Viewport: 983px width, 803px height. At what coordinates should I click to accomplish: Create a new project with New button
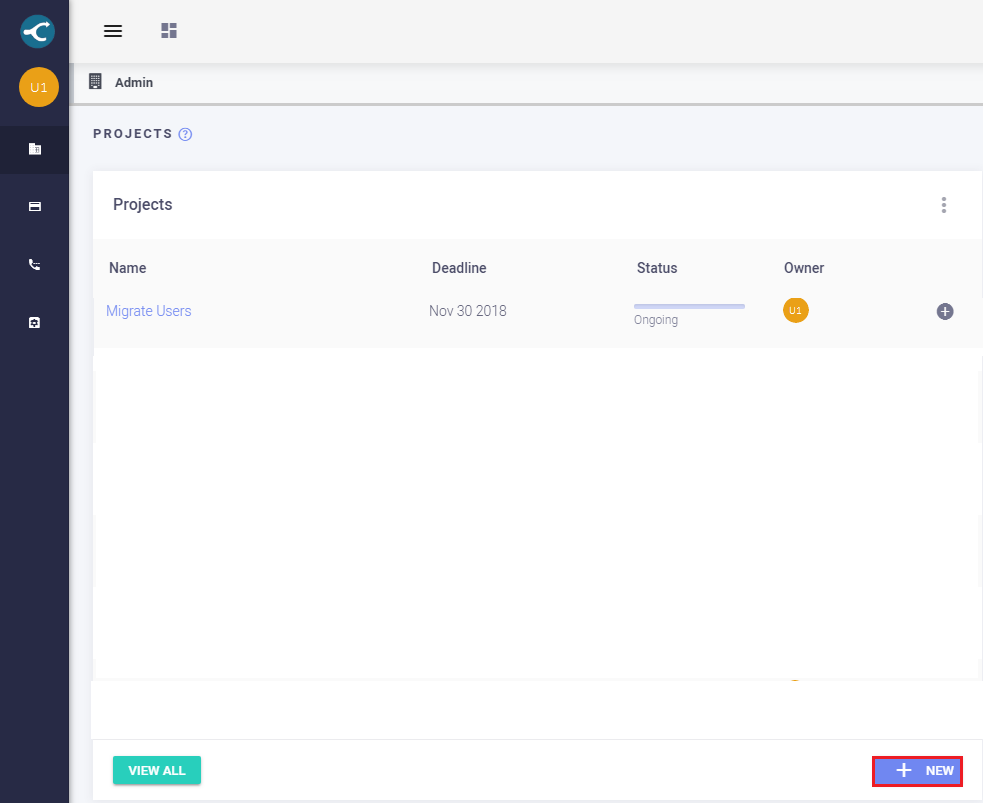coord(917,771)
